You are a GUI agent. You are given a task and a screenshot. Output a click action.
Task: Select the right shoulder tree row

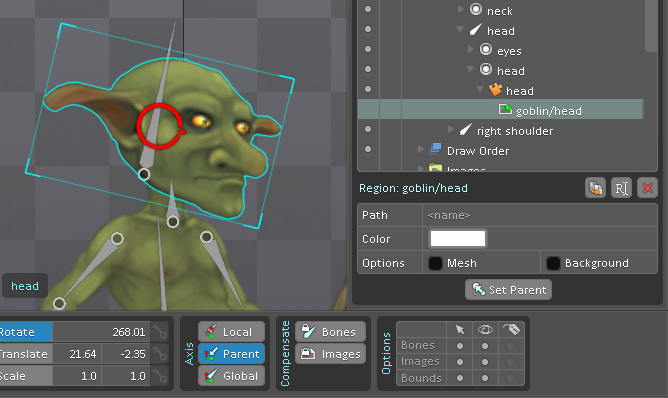coord(501,130)
